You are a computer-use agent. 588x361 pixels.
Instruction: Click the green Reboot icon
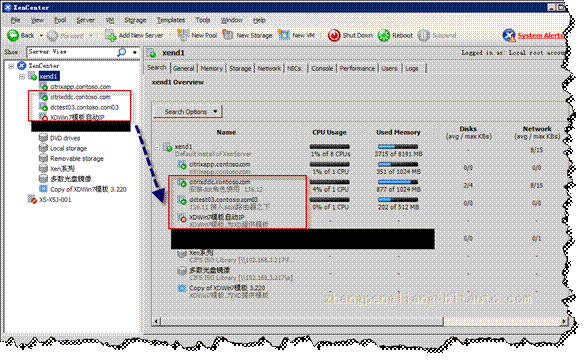tap(384, 36)
